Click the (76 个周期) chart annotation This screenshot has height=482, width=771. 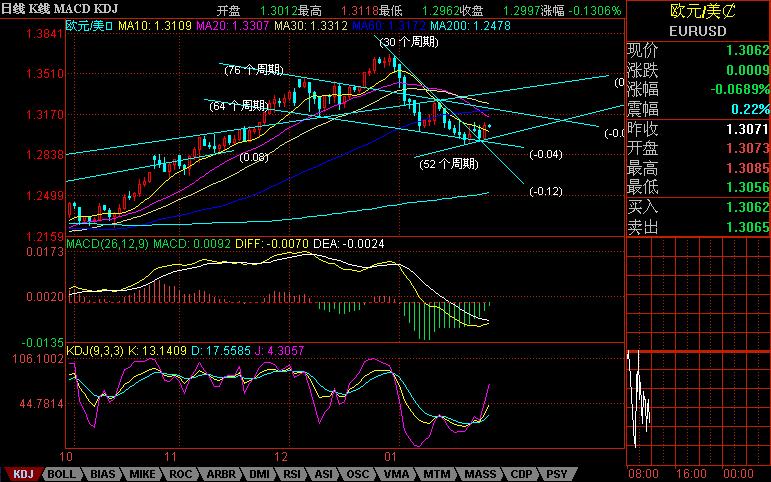[x=254, y=70]
